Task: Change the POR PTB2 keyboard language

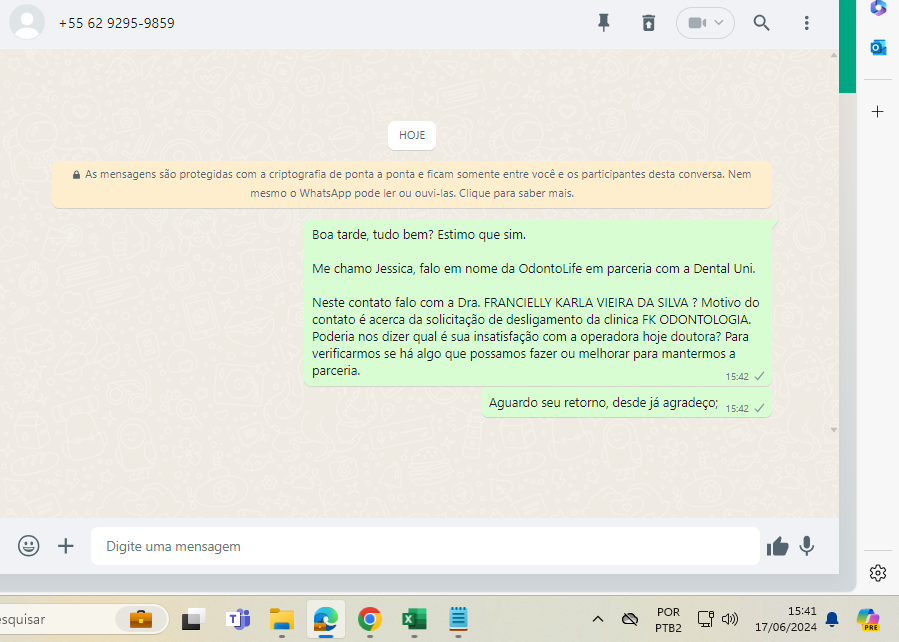Action: [669, 620]
